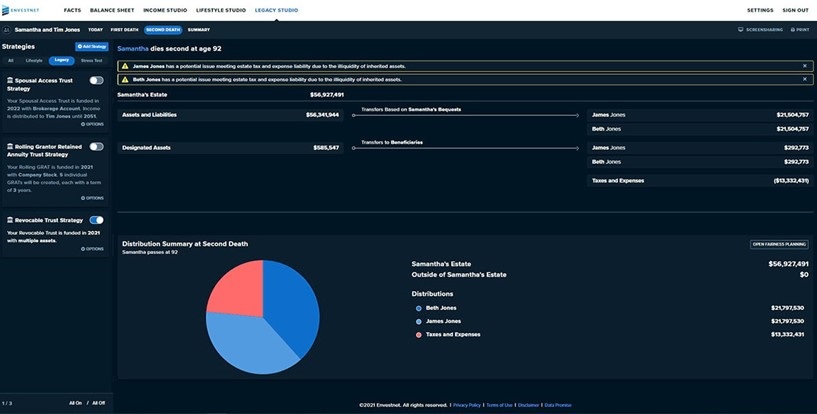
Task: Click James Jones $21,504,757 bequest row
Action: coord(700,115)
